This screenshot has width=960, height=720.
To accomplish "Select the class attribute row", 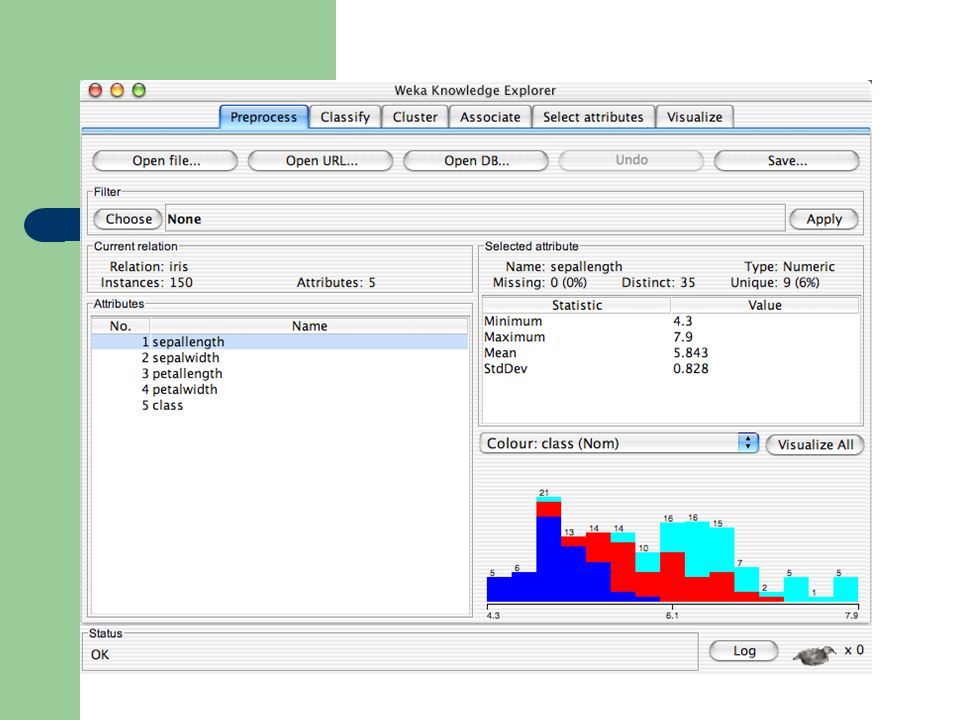I will coord(279,405).
